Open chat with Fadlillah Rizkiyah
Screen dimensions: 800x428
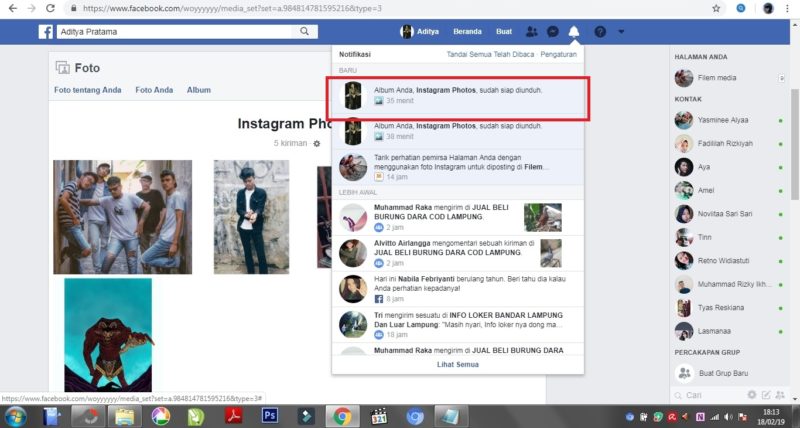point(727,143)
